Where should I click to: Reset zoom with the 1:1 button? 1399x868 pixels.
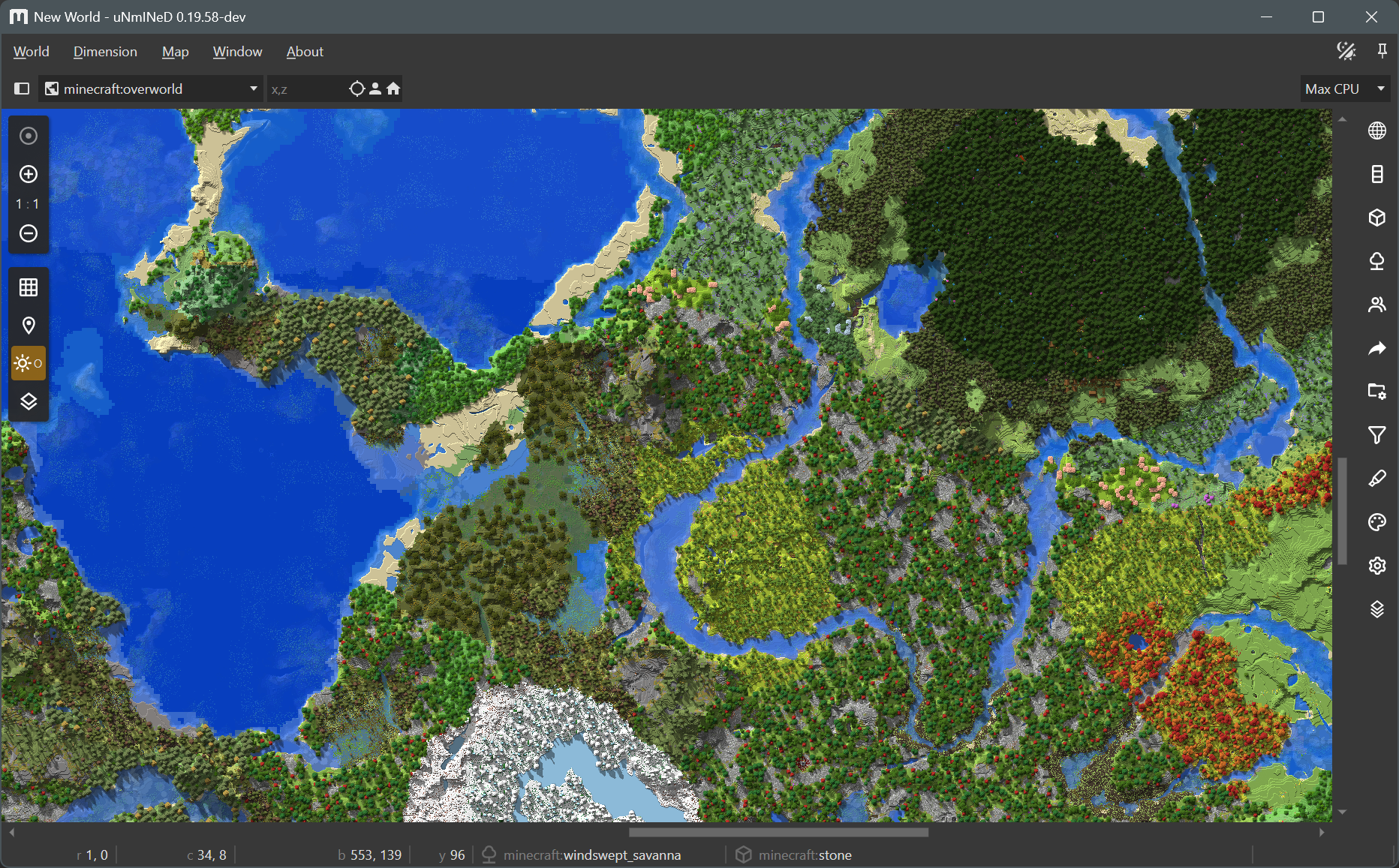tap(29, 204)
